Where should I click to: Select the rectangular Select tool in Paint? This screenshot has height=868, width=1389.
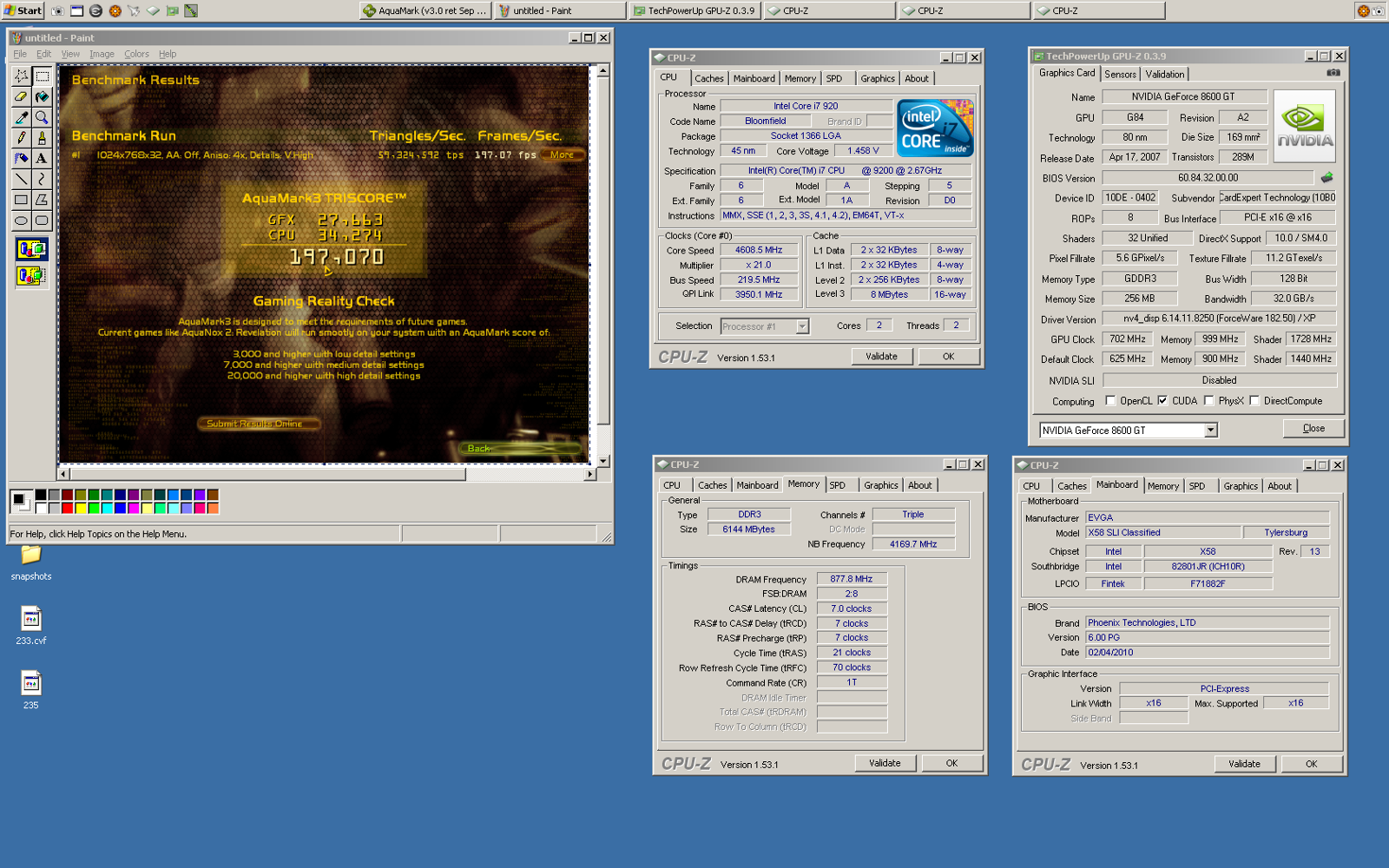tap(42, 76)
